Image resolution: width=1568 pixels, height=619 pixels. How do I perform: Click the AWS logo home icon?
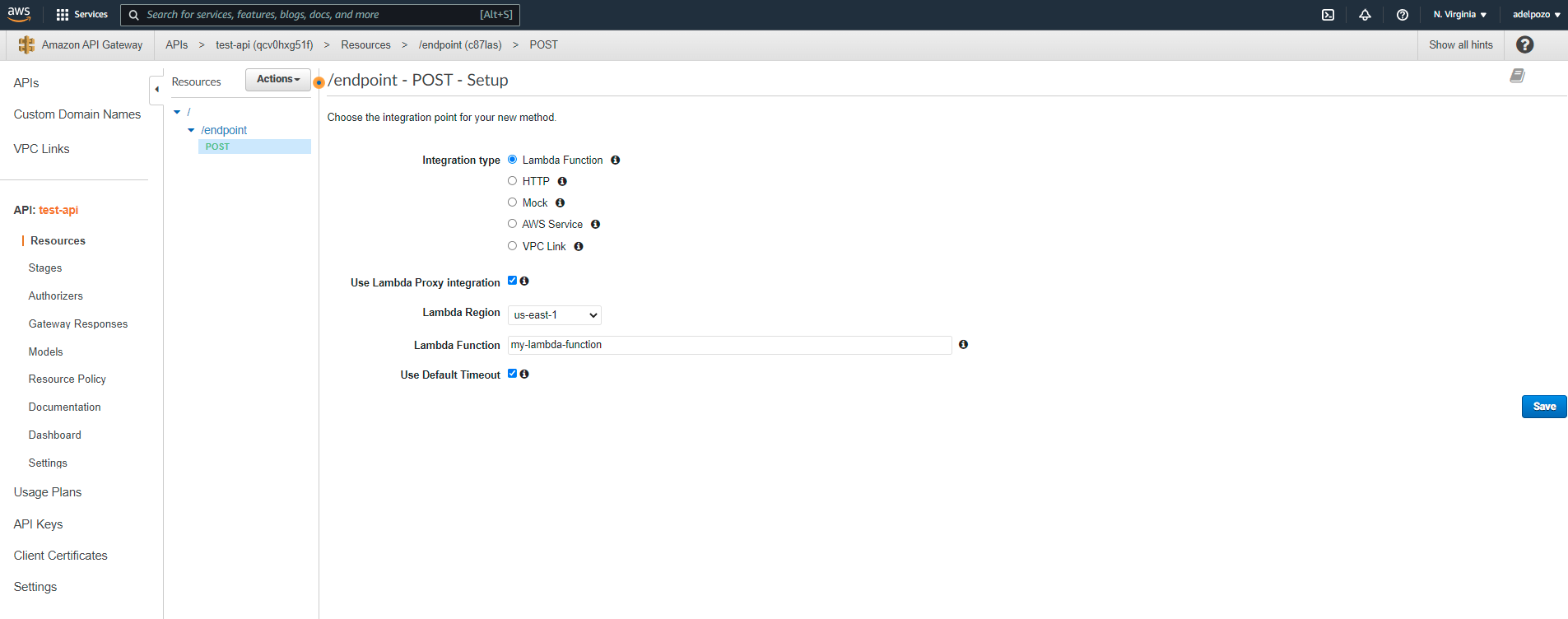19,14
